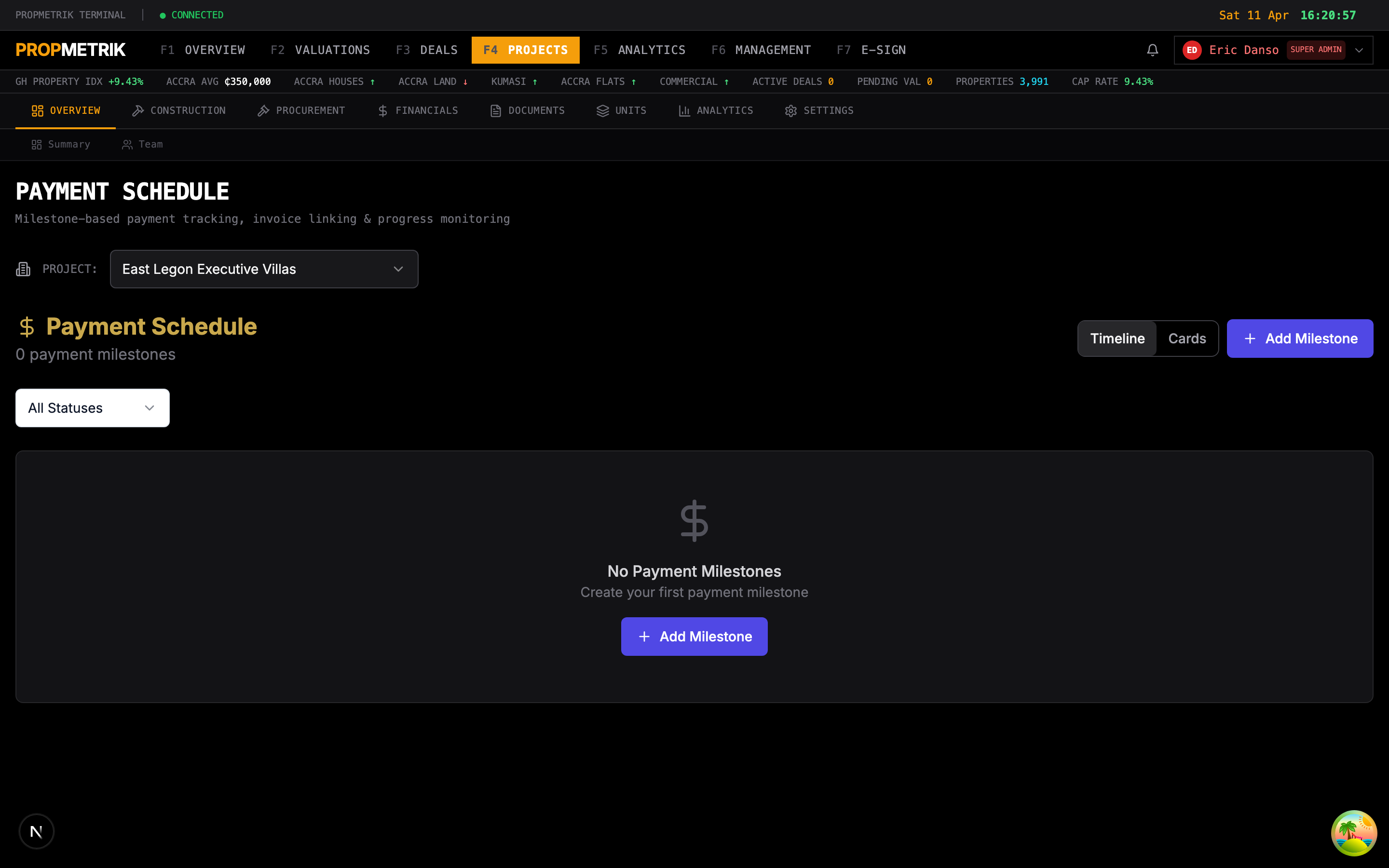The width and height of the screenshot is (1389, 868).
Task: Click the PROPMETRIK logo
Action: pyautogui.click(x=70, y=50)
